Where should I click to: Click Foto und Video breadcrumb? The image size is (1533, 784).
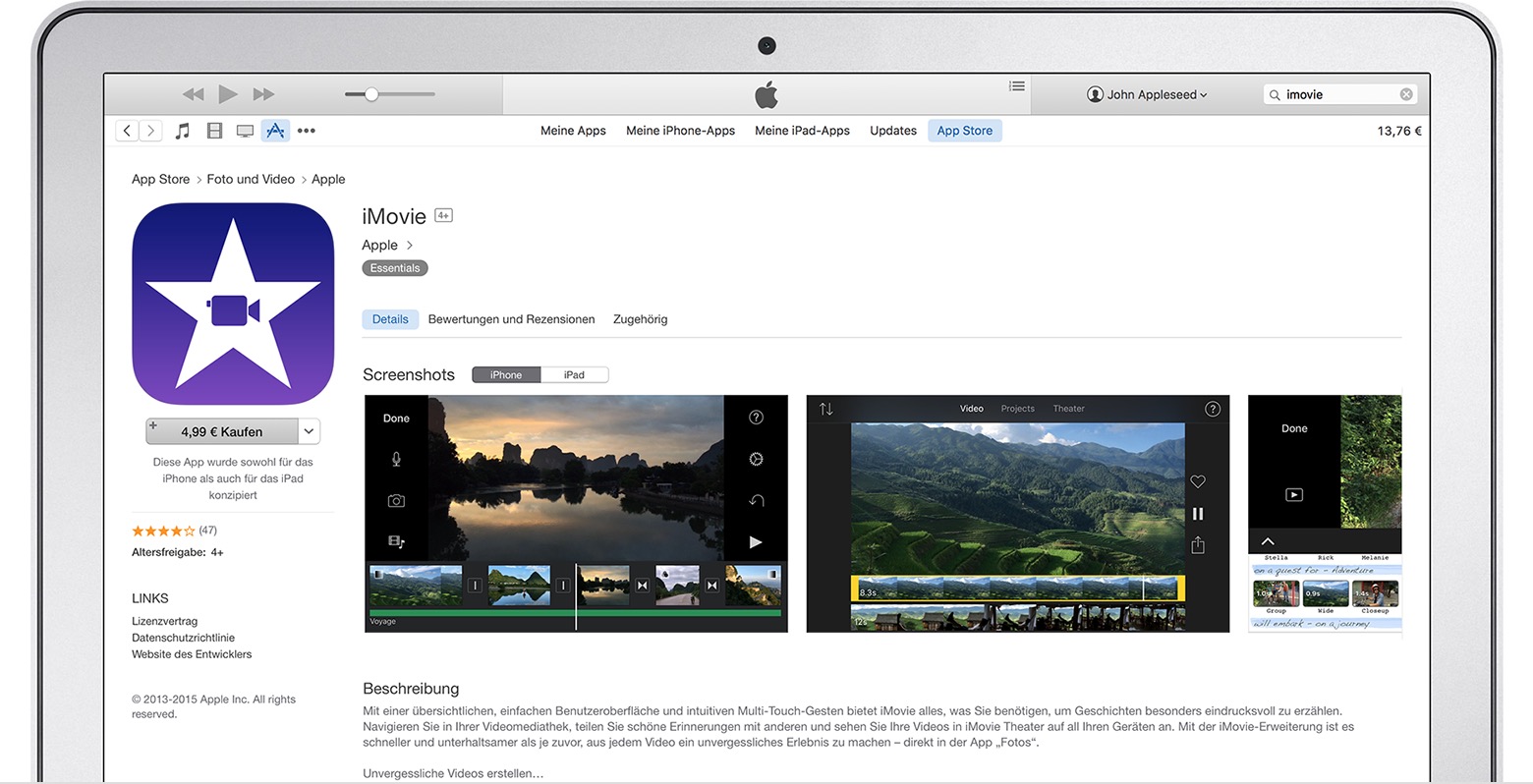click(251, 179)
